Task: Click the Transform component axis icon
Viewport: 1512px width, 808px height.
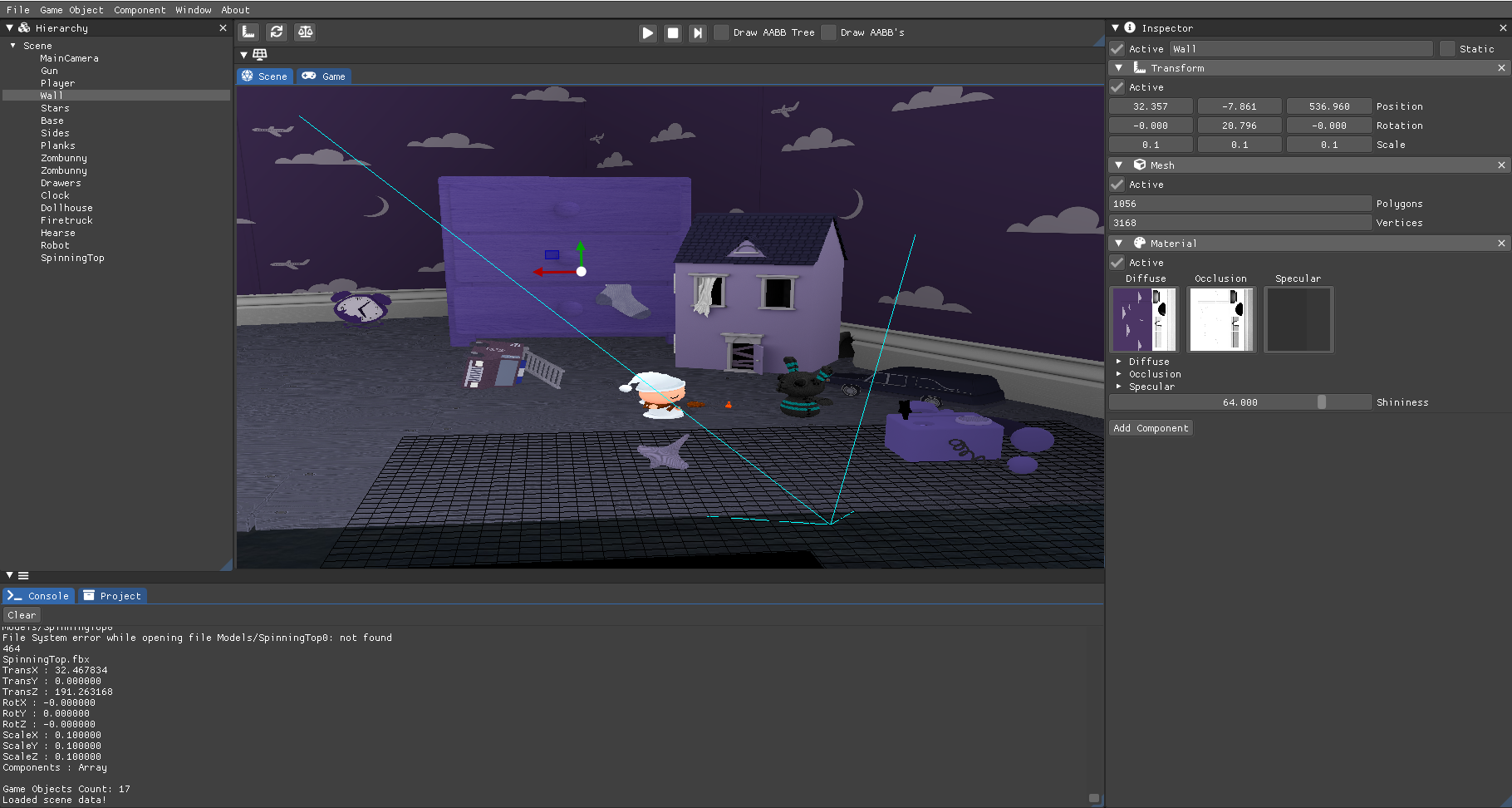Action: click(1140, 68)
